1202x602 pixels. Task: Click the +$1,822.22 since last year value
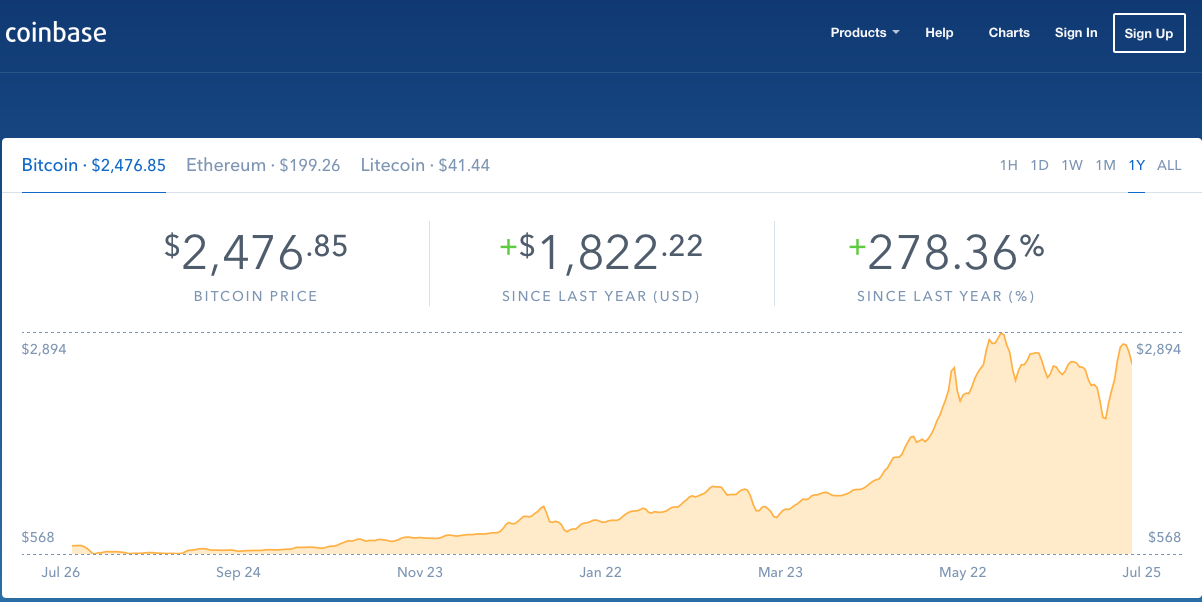601,252
